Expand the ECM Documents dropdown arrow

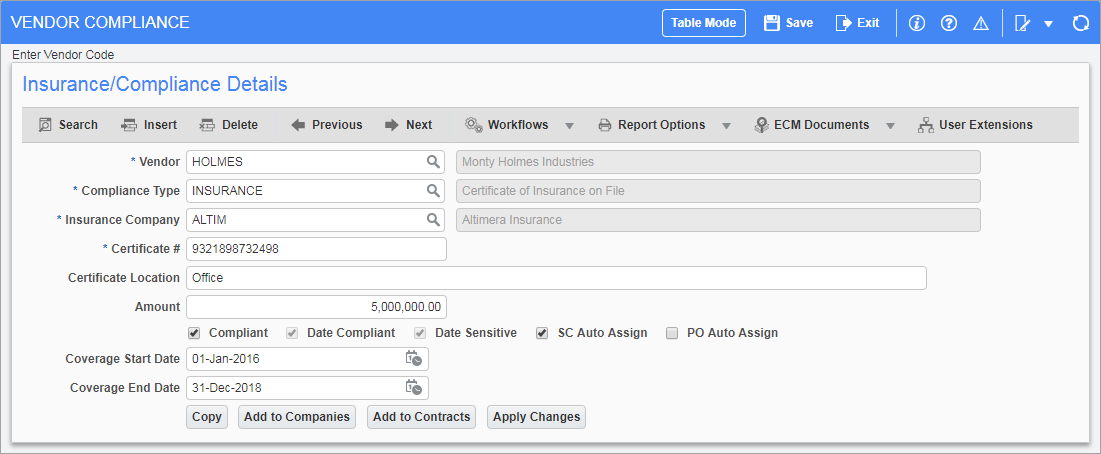890,126
